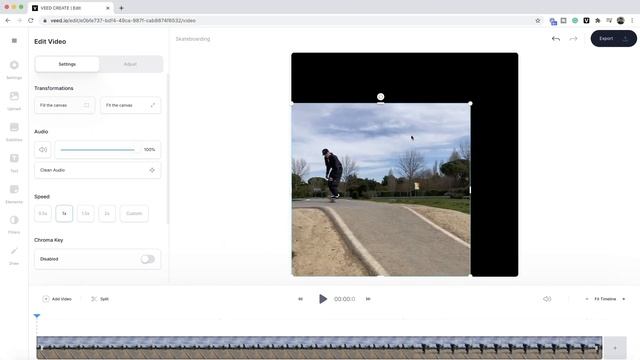Mute audio with the speaker icon in Audio section
This screenshot has height=360, width=640.
click(43, 150)
